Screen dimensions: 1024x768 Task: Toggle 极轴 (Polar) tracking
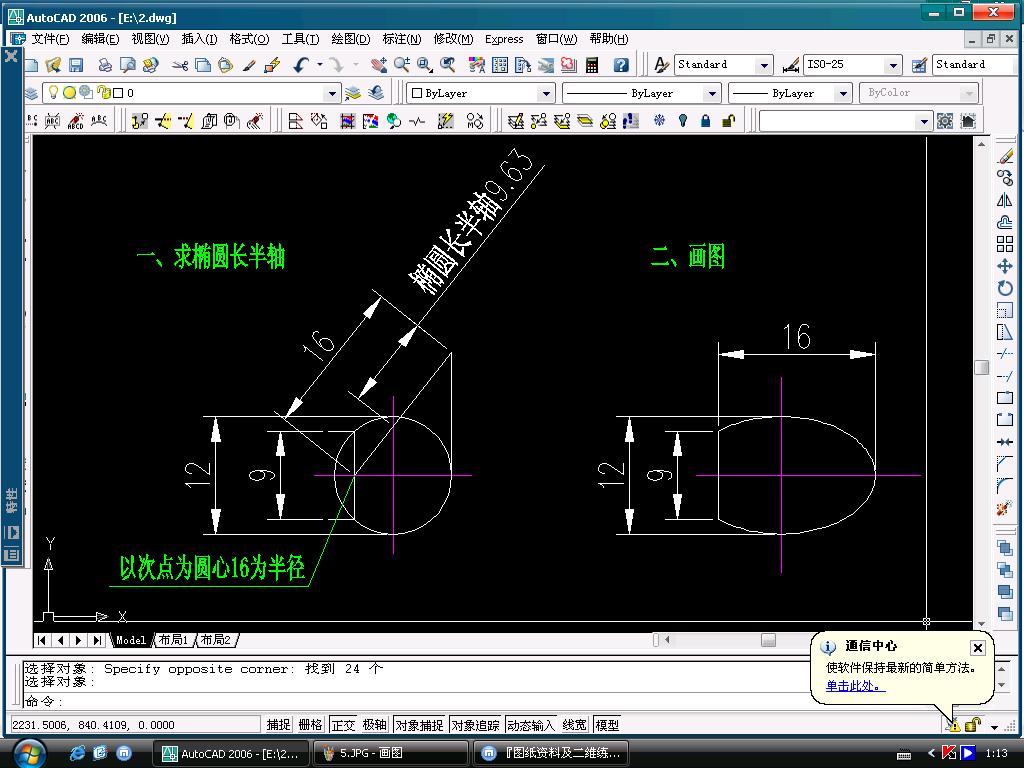[375, 725]
